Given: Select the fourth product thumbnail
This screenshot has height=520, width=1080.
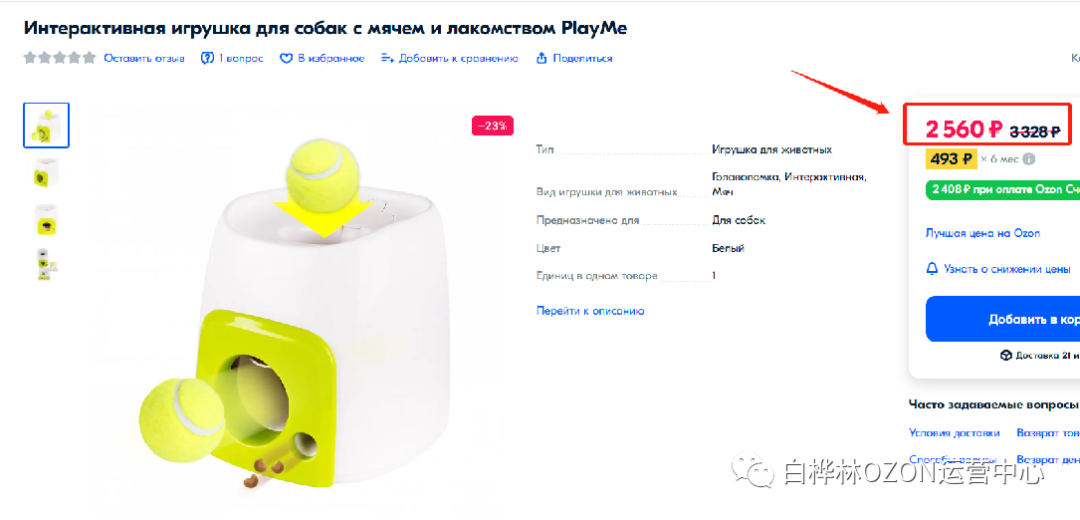Looking at the screenshot, I should pyautogui.click(x=46, y=263).
